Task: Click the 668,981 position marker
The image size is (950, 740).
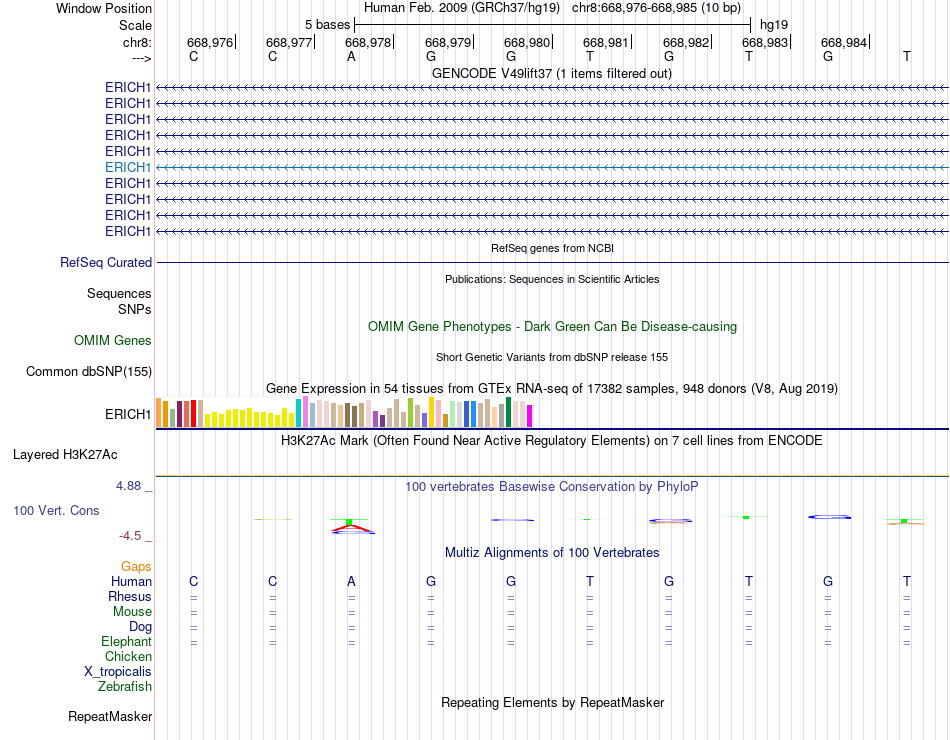Action: [x=606, y=42]
